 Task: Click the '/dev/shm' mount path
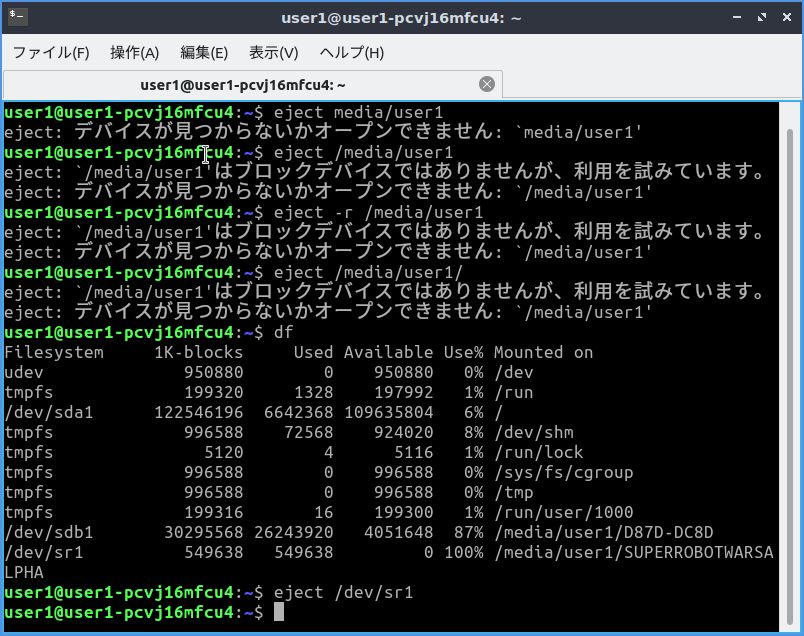[x=534, y=432]
